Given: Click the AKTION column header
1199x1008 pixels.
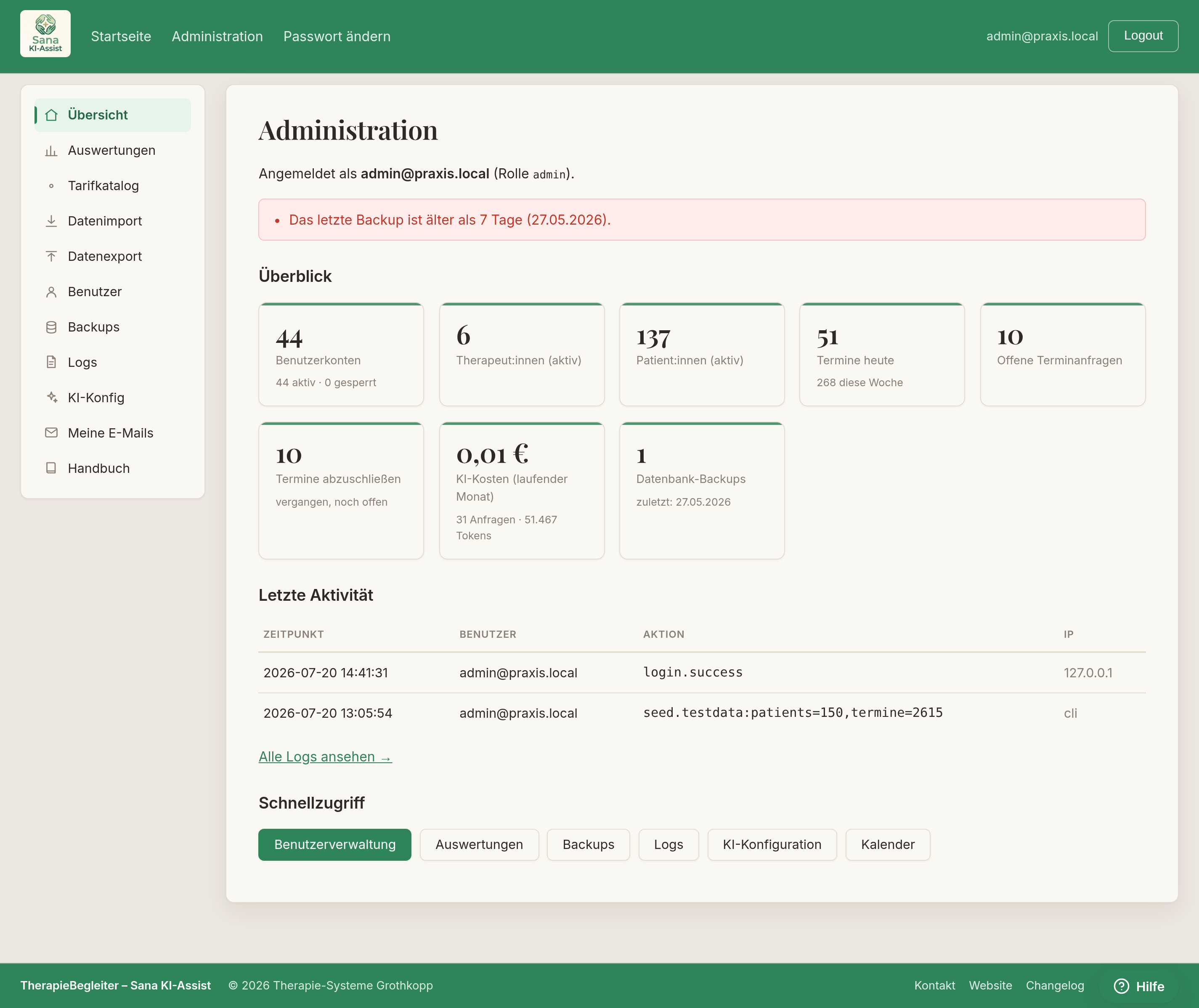Looking at the screenshot, I should pos(663,634).
